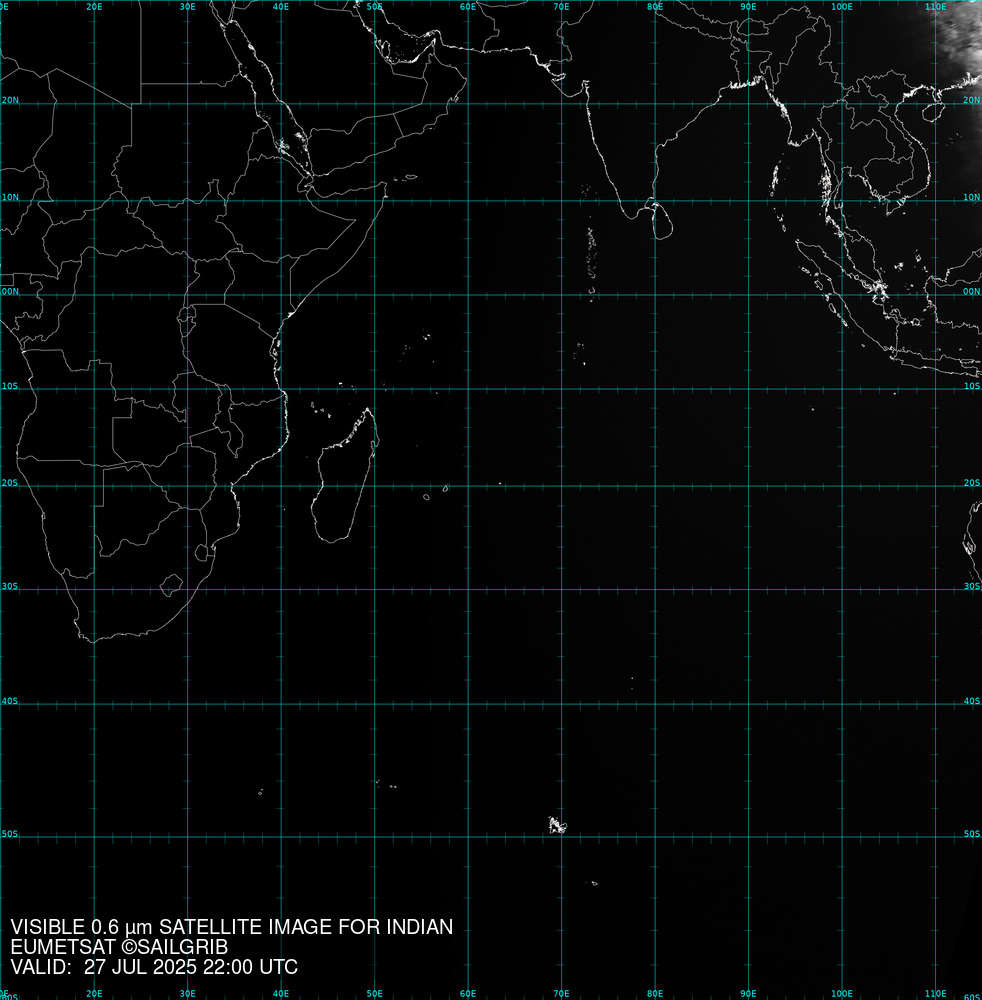Image resolution: width=982 pixels, height=1000 pixels.
Task: Pick the 90E label on the bottom edge
Action: coord(749,994)
